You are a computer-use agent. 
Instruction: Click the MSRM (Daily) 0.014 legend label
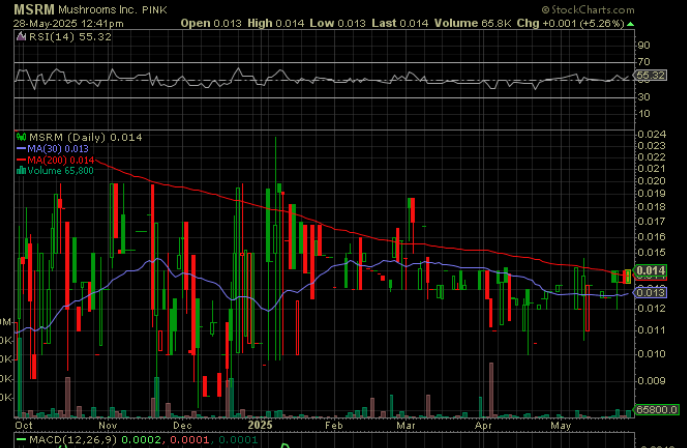click(x=85, y=137)
